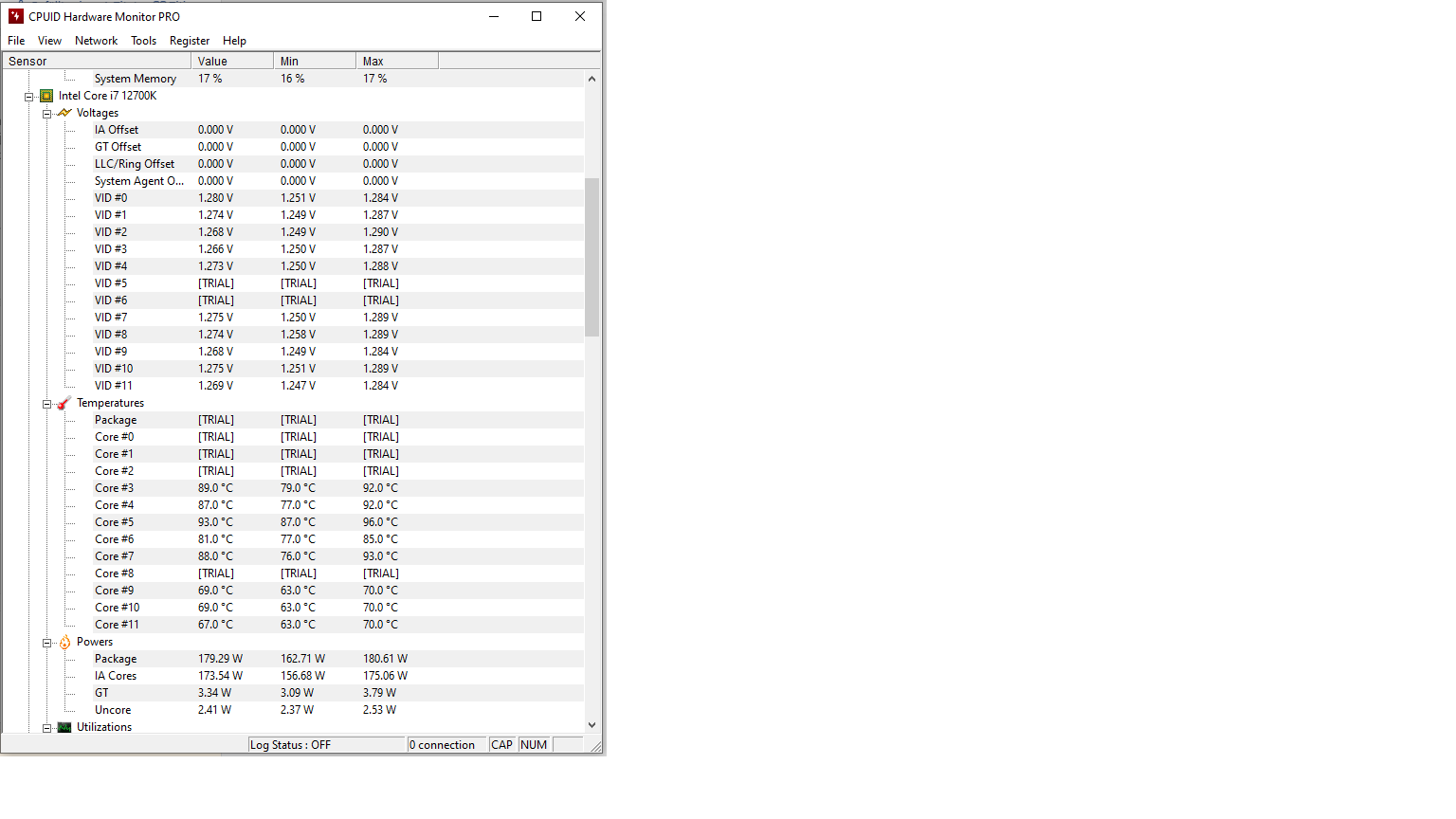Collapse the Powers group
This screenshot has width=1456, height=819.
coord(46,643)
